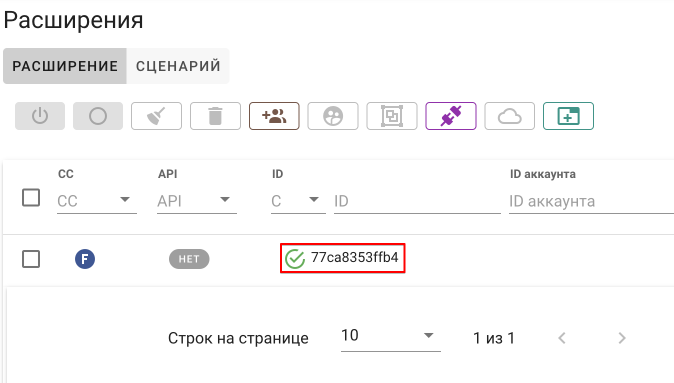Viewport: 674px width, 383px height.
Task: Click the green checkmark status icon
Action: click(x=295, y=259)
